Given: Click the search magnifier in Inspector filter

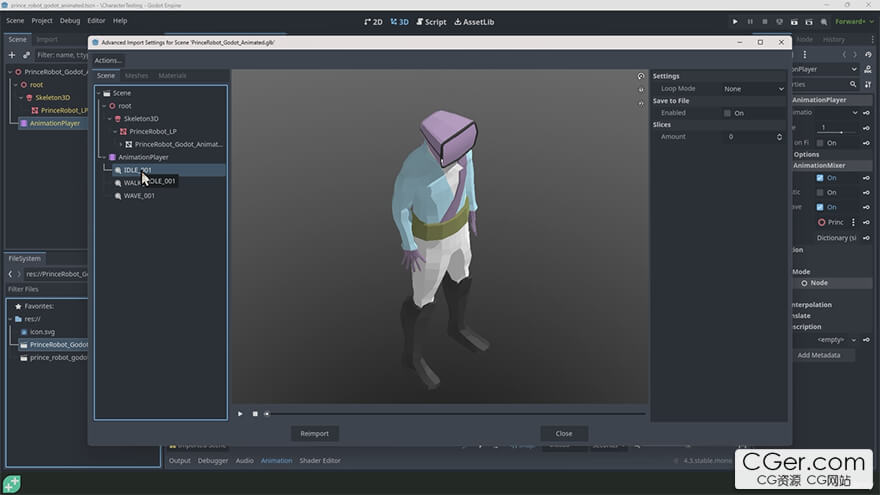Looking at the screenshot, I should click(x=853, y=84).
